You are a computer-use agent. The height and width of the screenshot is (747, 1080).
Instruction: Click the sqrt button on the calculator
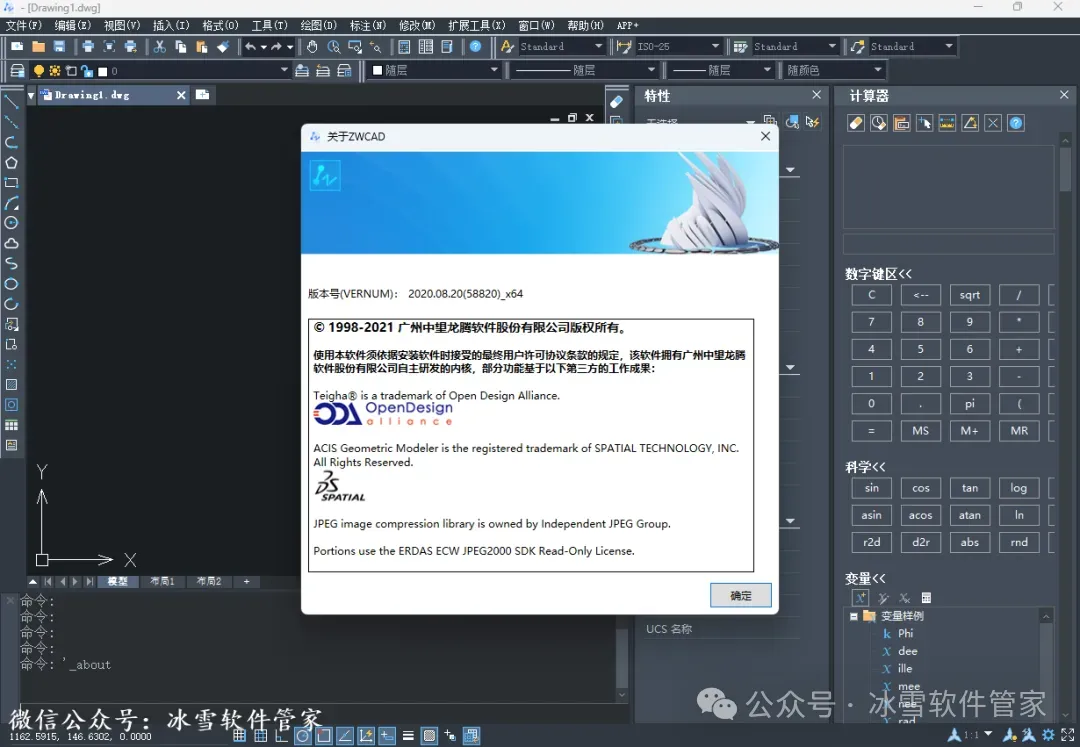click(970, 295)
